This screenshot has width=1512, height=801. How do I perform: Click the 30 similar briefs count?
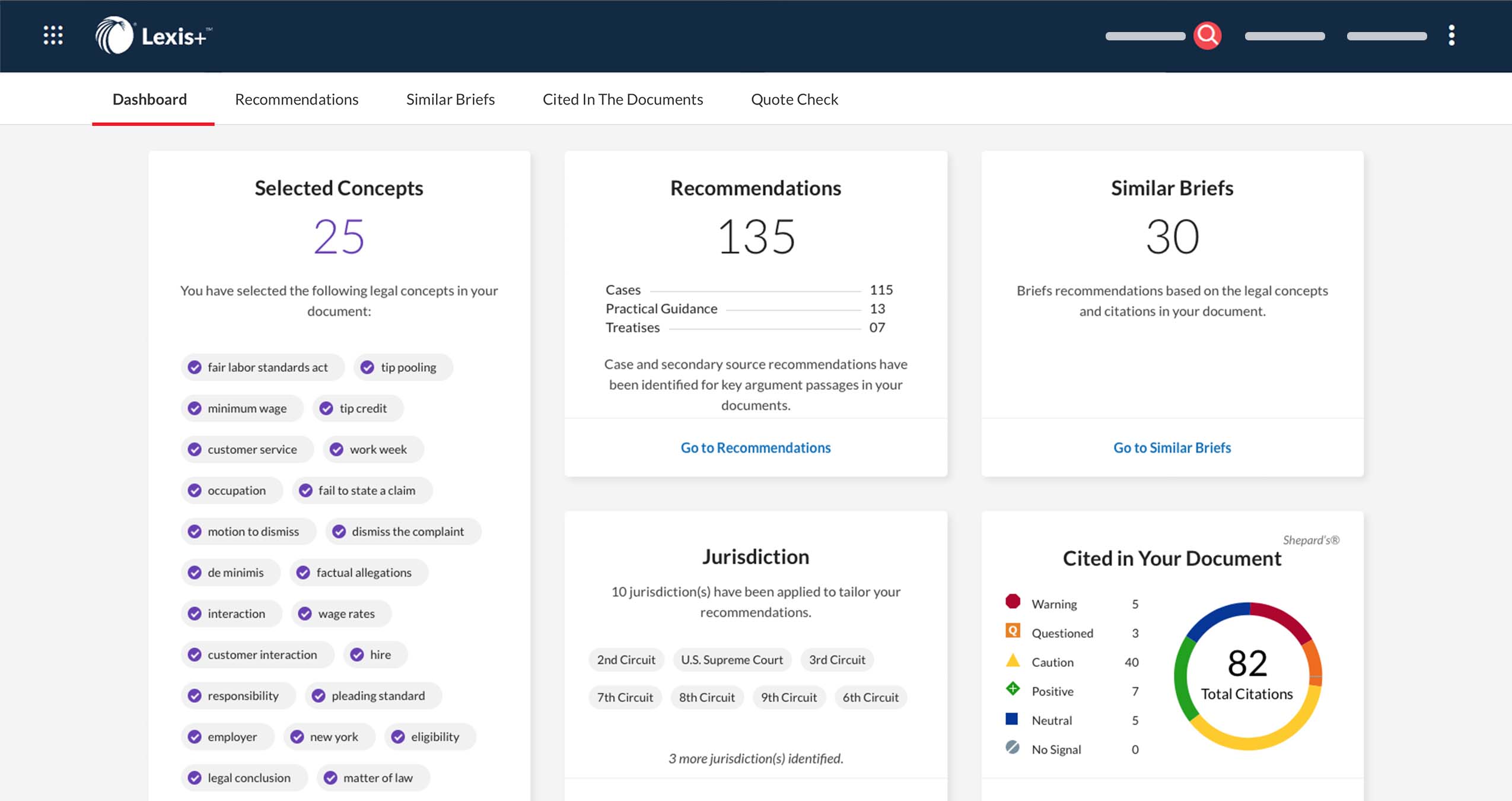1172,237
